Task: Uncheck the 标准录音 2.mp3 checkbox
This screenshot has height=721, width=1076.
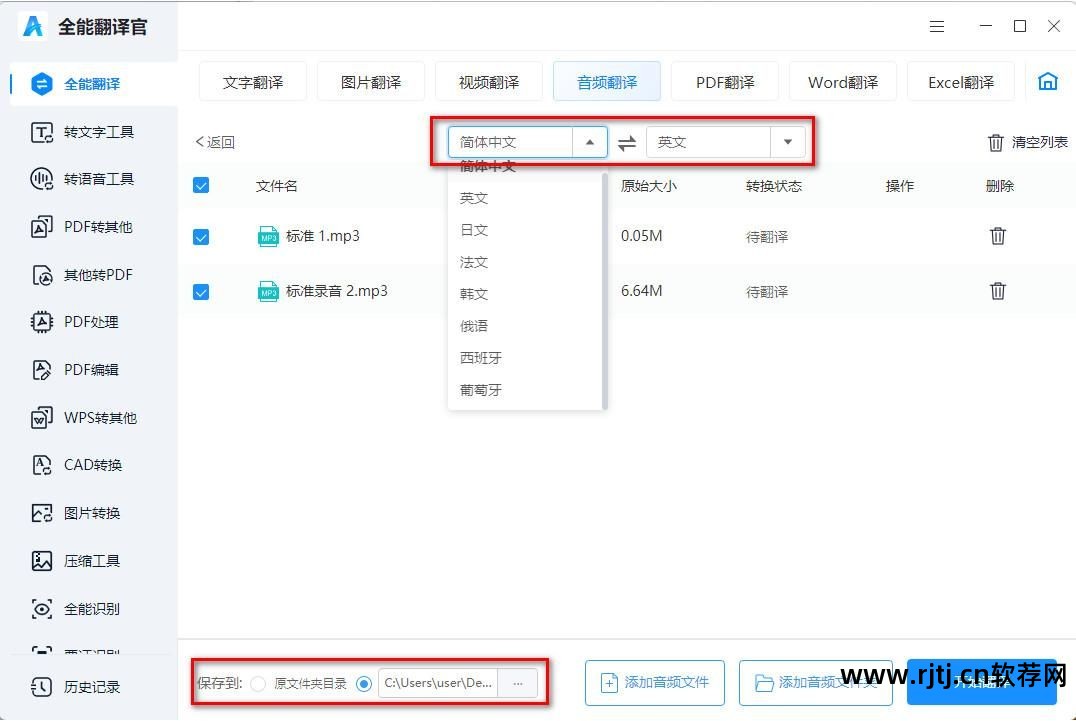Action: (201, 292)
